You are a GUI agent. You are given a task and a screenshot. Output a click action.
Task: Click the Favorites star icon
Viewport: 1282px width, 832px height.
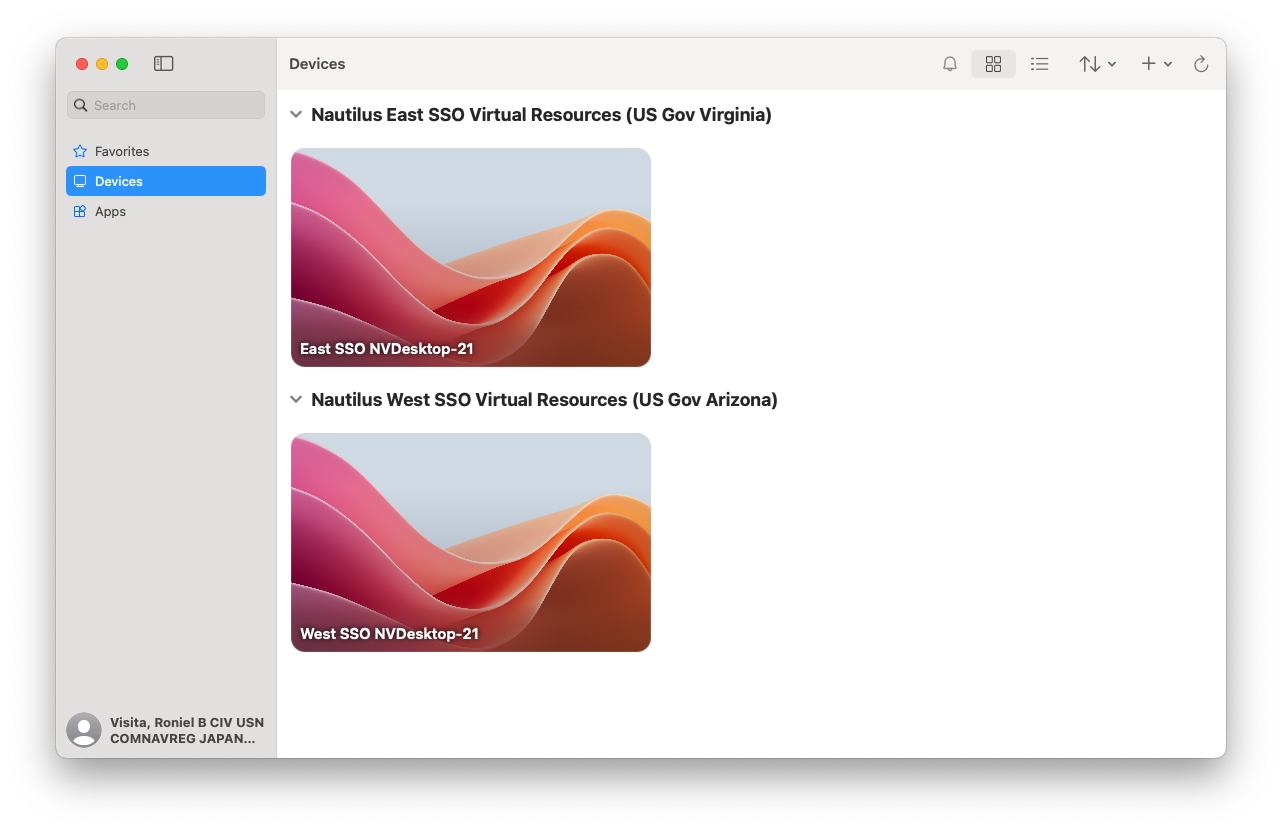coord(80,151)
